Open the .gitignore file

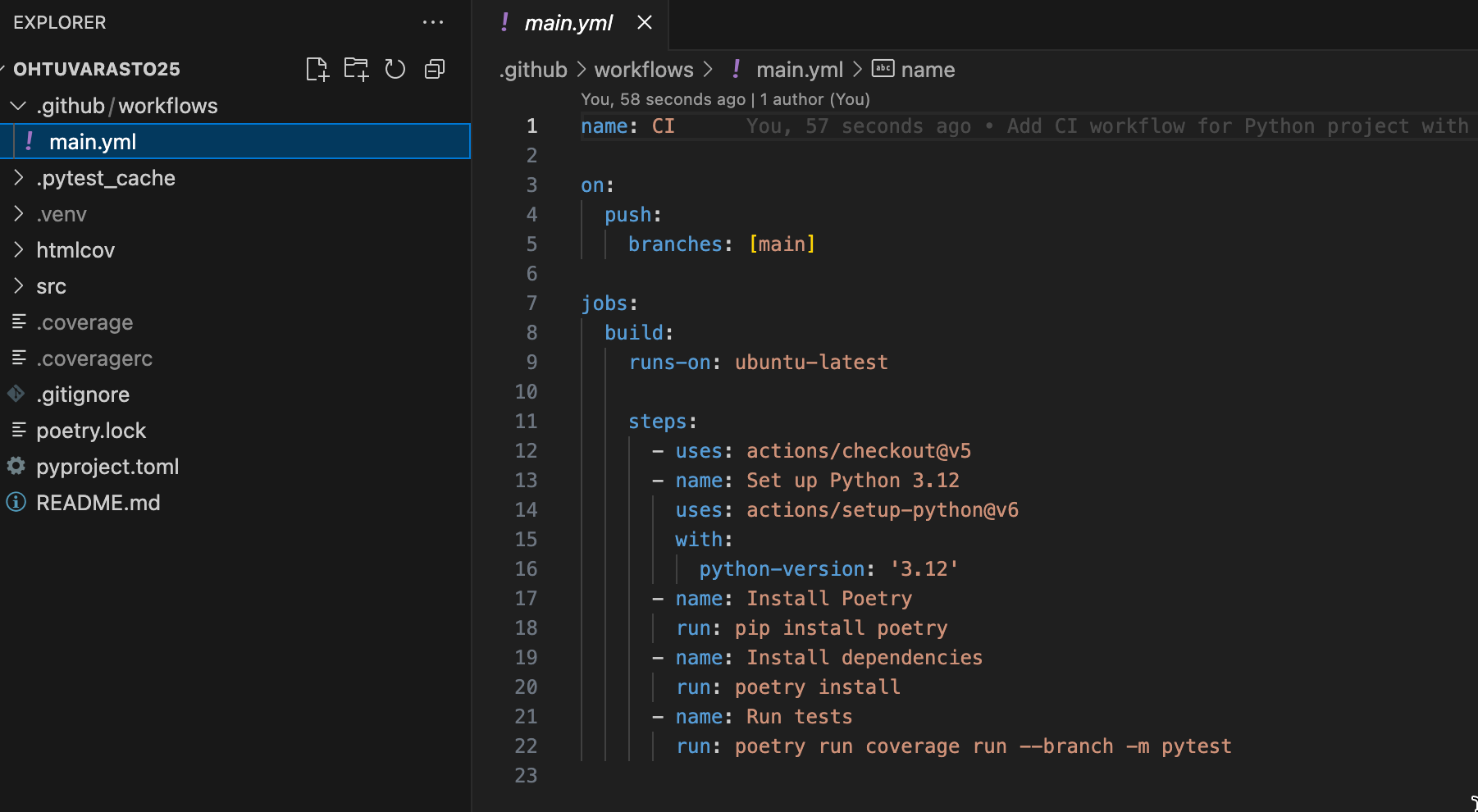(x=82, y=395)
